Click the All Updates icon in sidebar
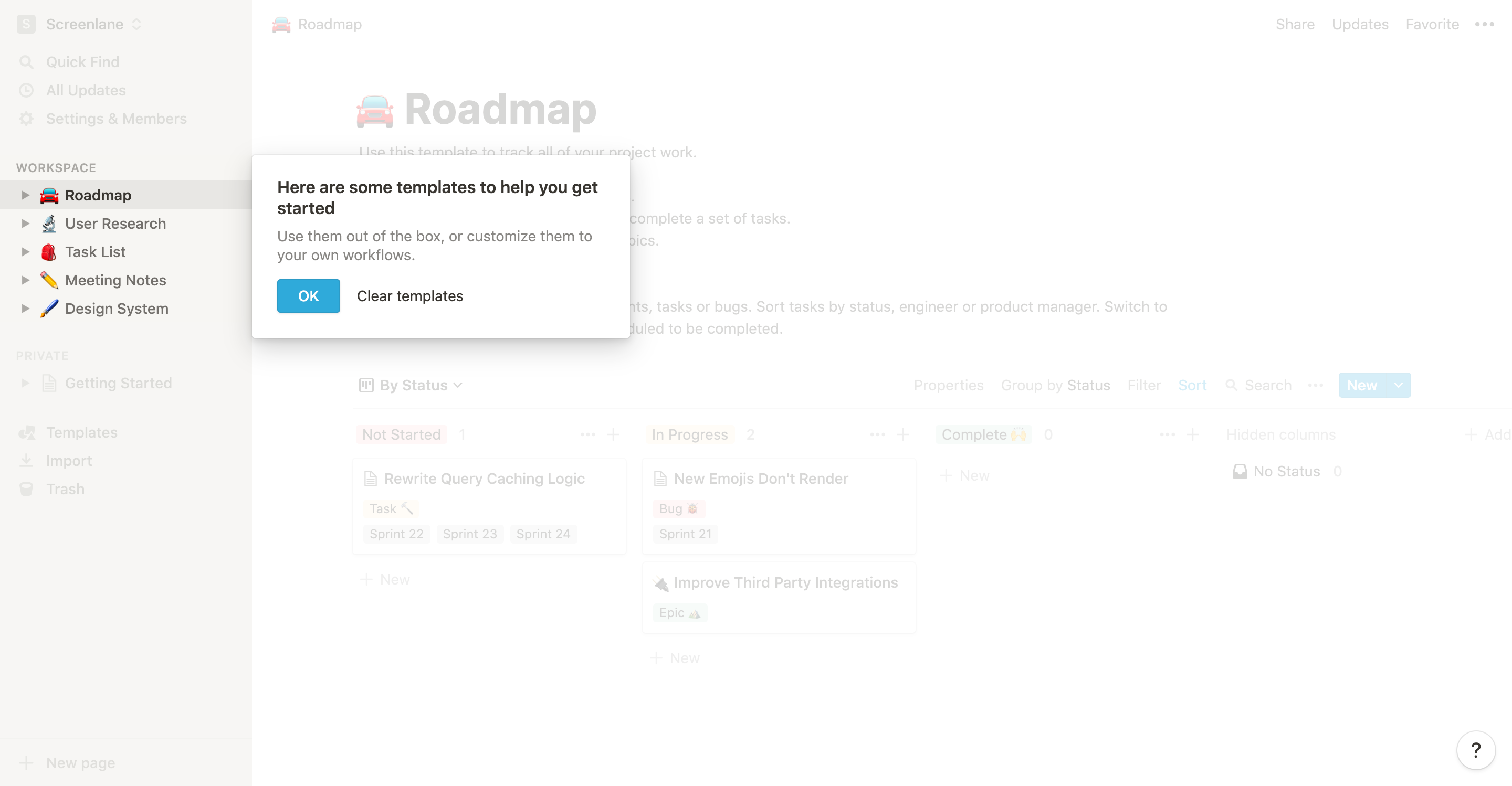Viewport: 1512px width, 786px height. click(x=27, y=90)
